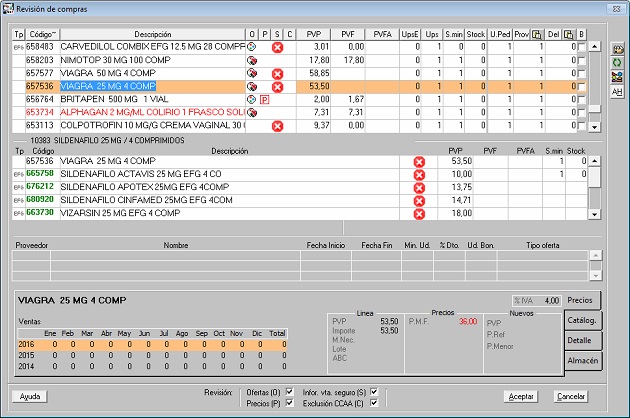630x418 pixels.
Task: Click the Aceptar button
Action: 521,396
